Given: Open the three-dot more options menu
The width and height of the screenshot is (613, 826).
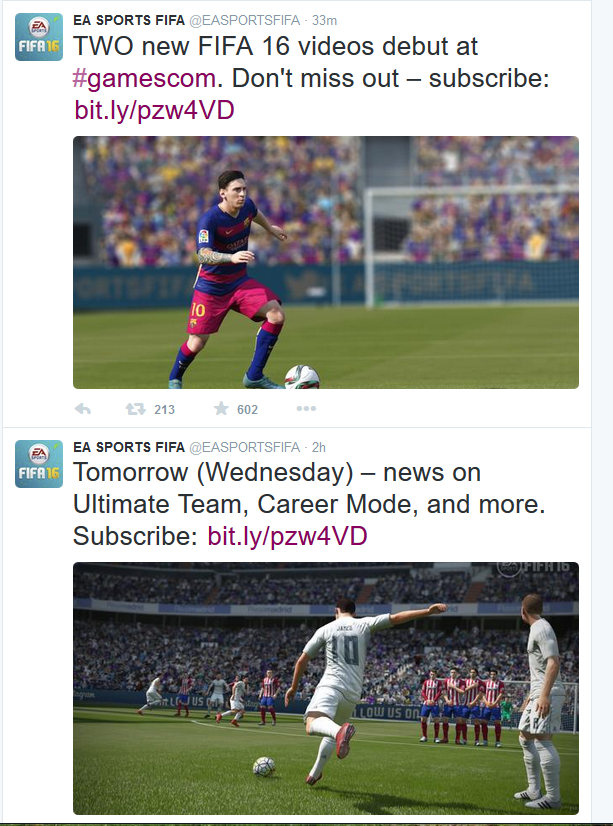Looking at the screenshot, I should tap(306, 408).
